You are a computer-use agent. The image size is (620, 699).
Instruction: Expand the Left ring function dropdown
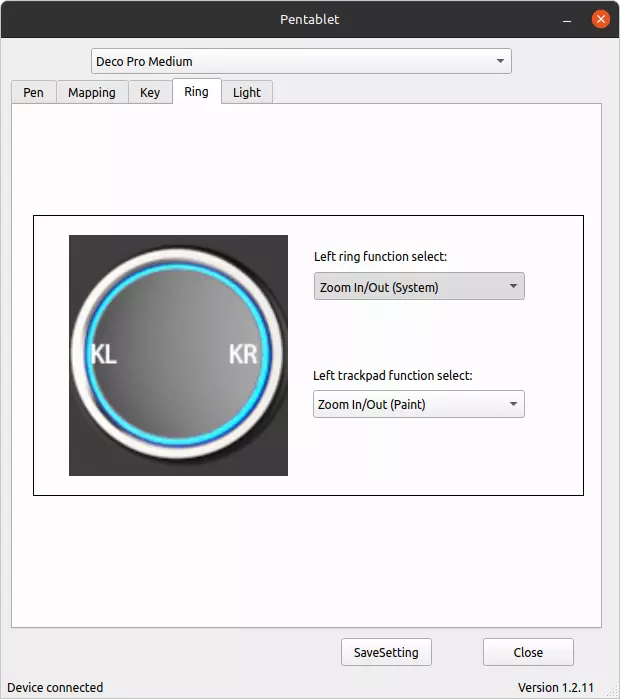click(x=418, y=287)
